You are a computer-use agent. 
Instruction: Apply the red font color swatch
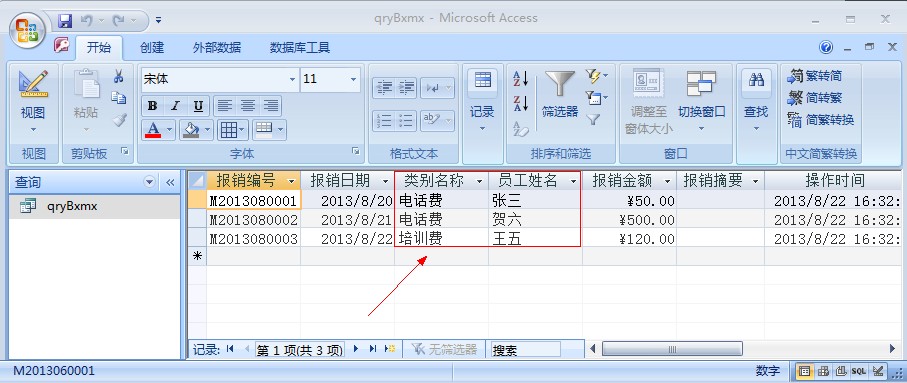pyautogui.click(x=153, y=130)
